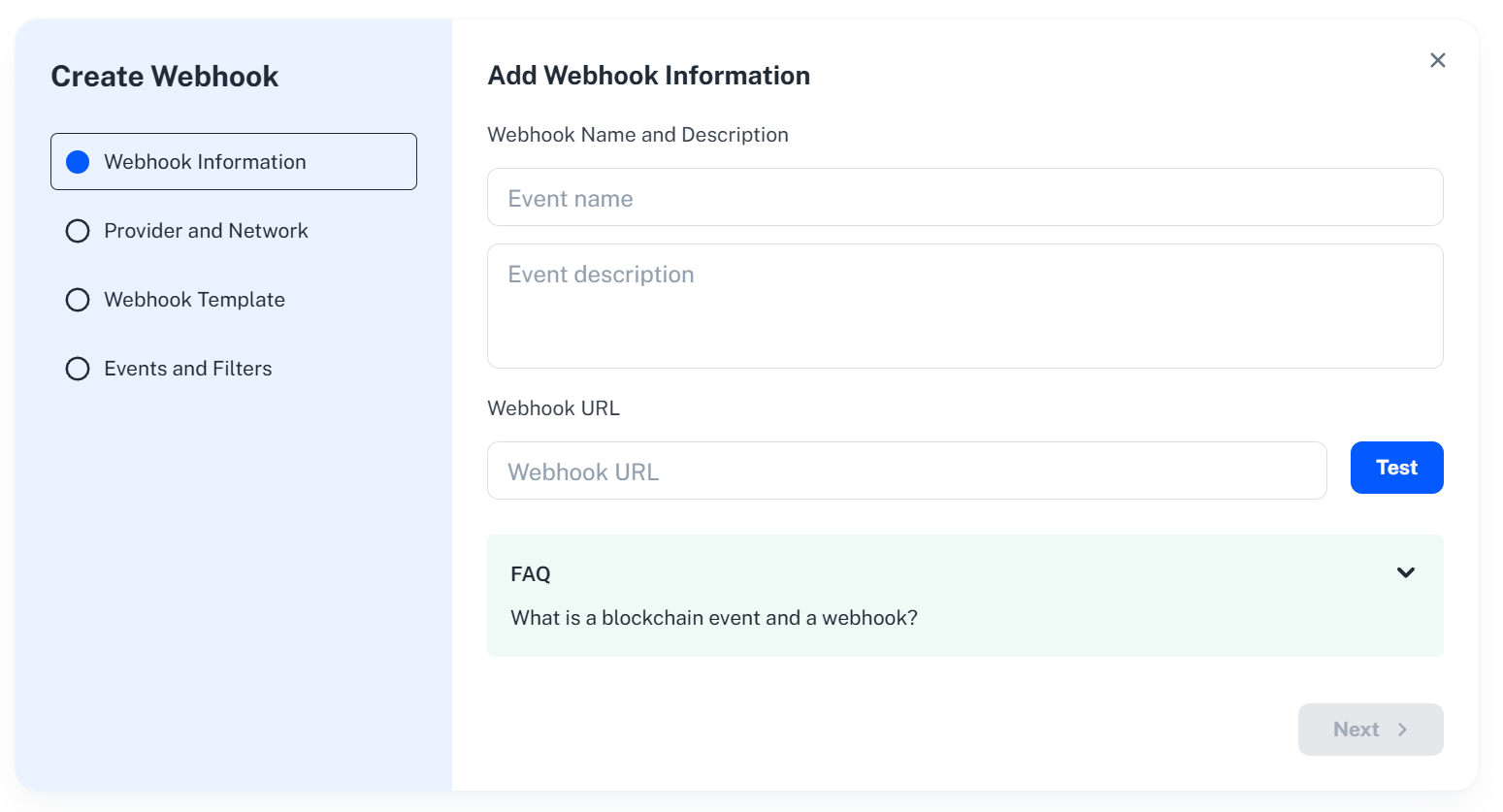Switch to the Webhook Template tab
Image resolution: width=1503 pixels, height=812 pixels.
coord(194,300)
